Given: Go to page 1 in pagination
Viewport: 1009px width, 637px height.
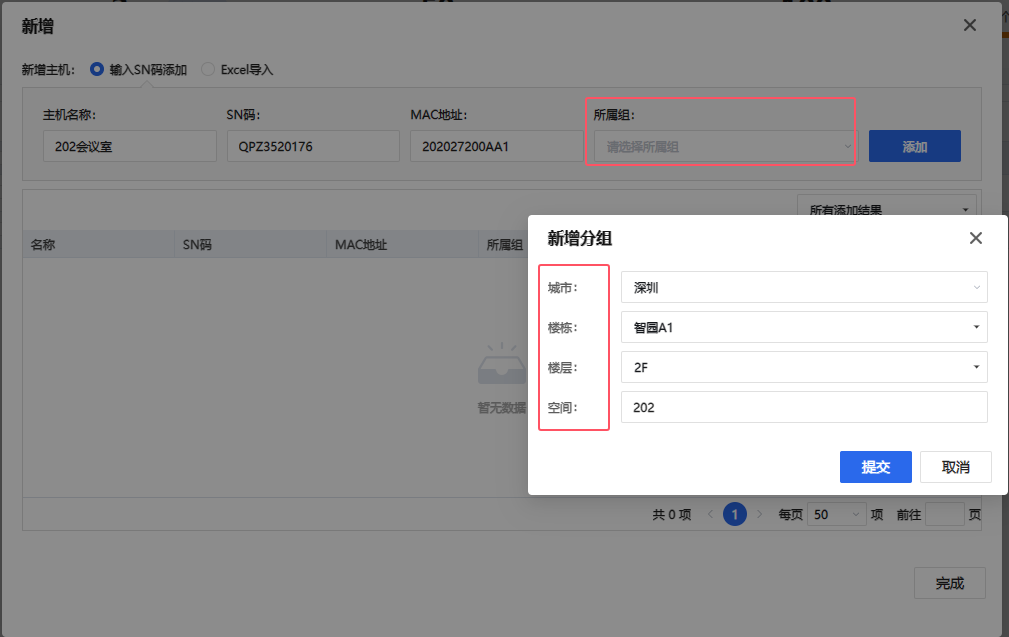Looking at the screenshot, I should click(735, 515).
